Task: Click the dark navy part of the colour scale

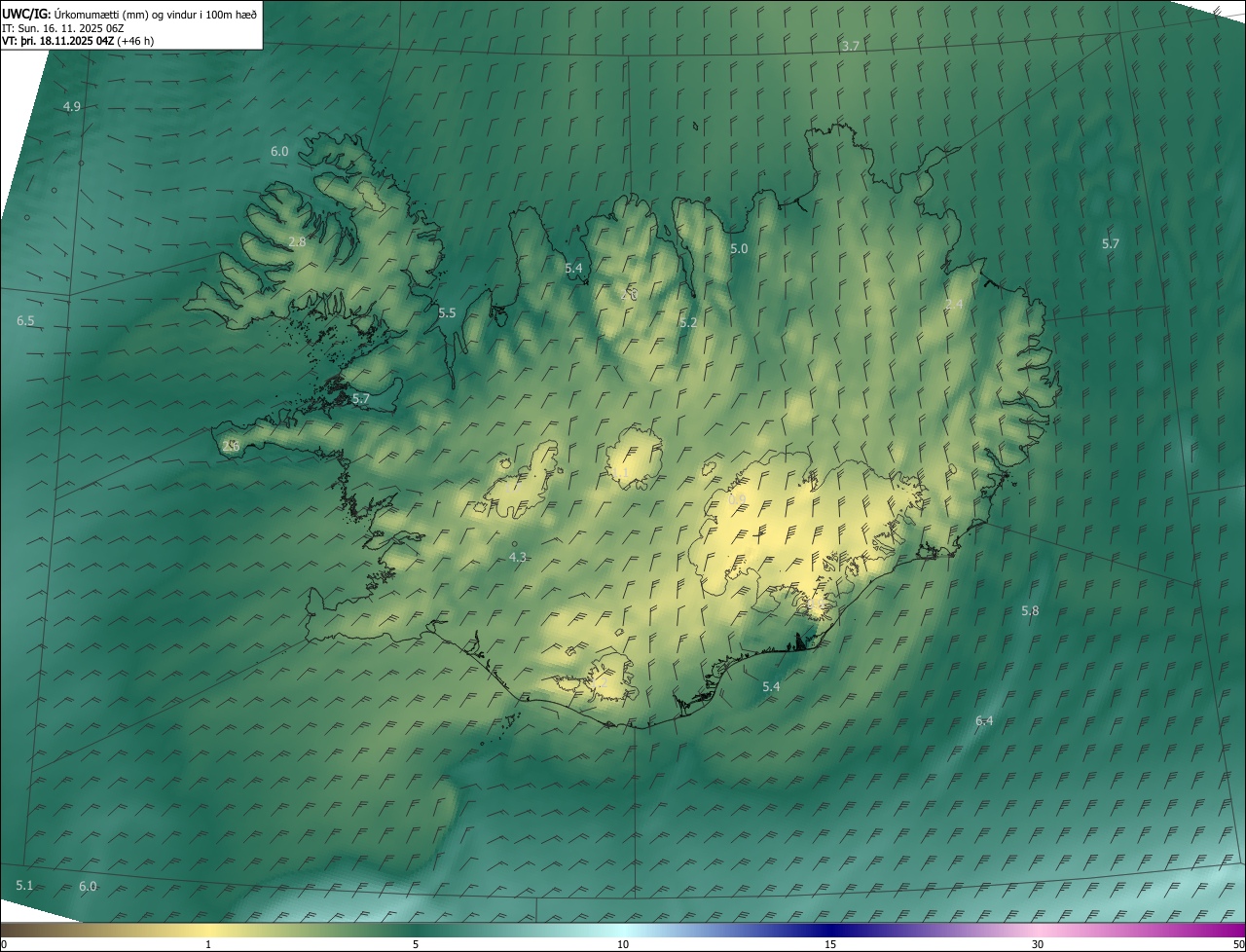Action: pos(830,930)
